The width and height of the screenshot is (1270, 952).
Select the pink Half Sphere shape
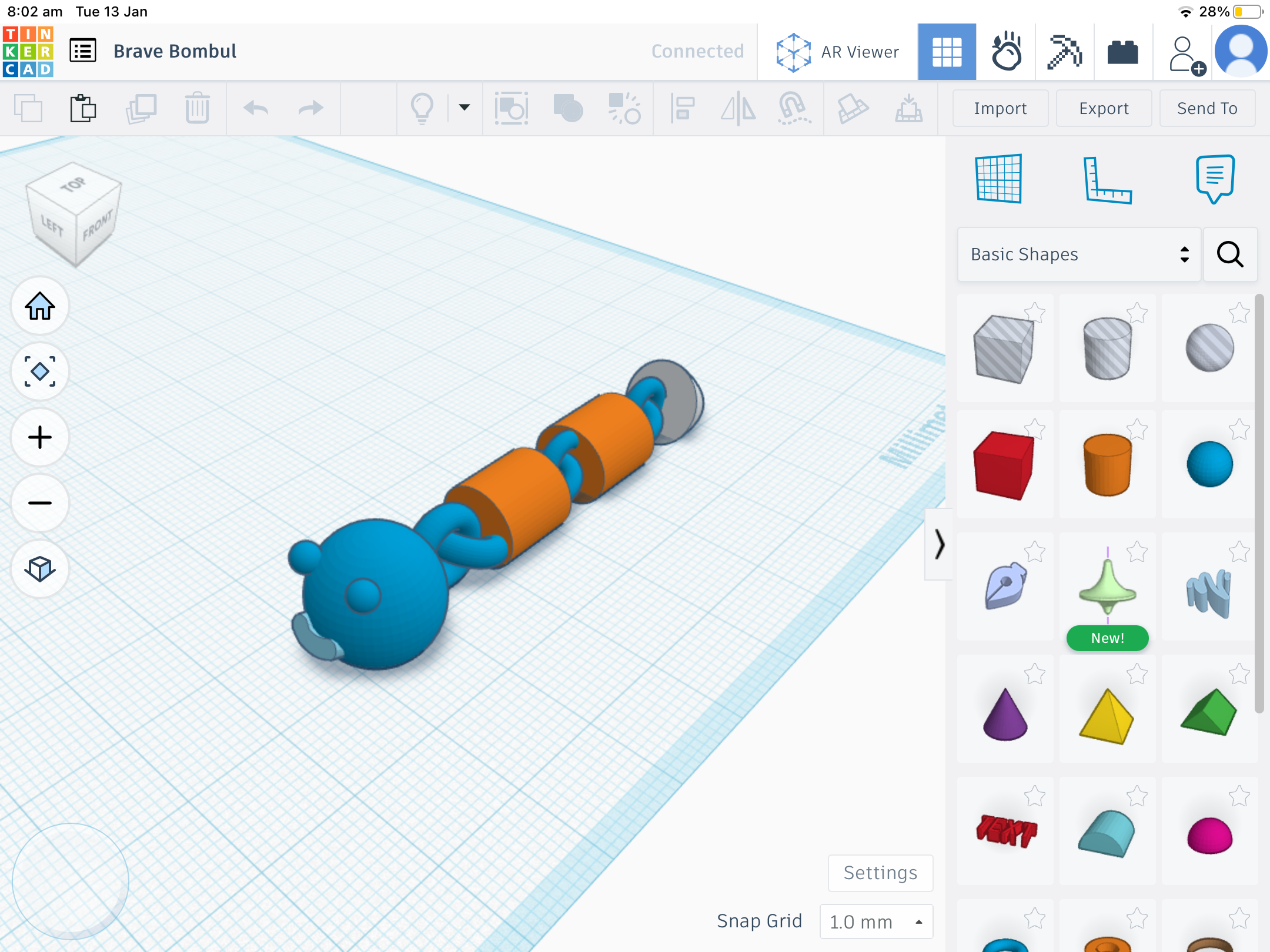pyautogui.click(x=1209, y=834)
